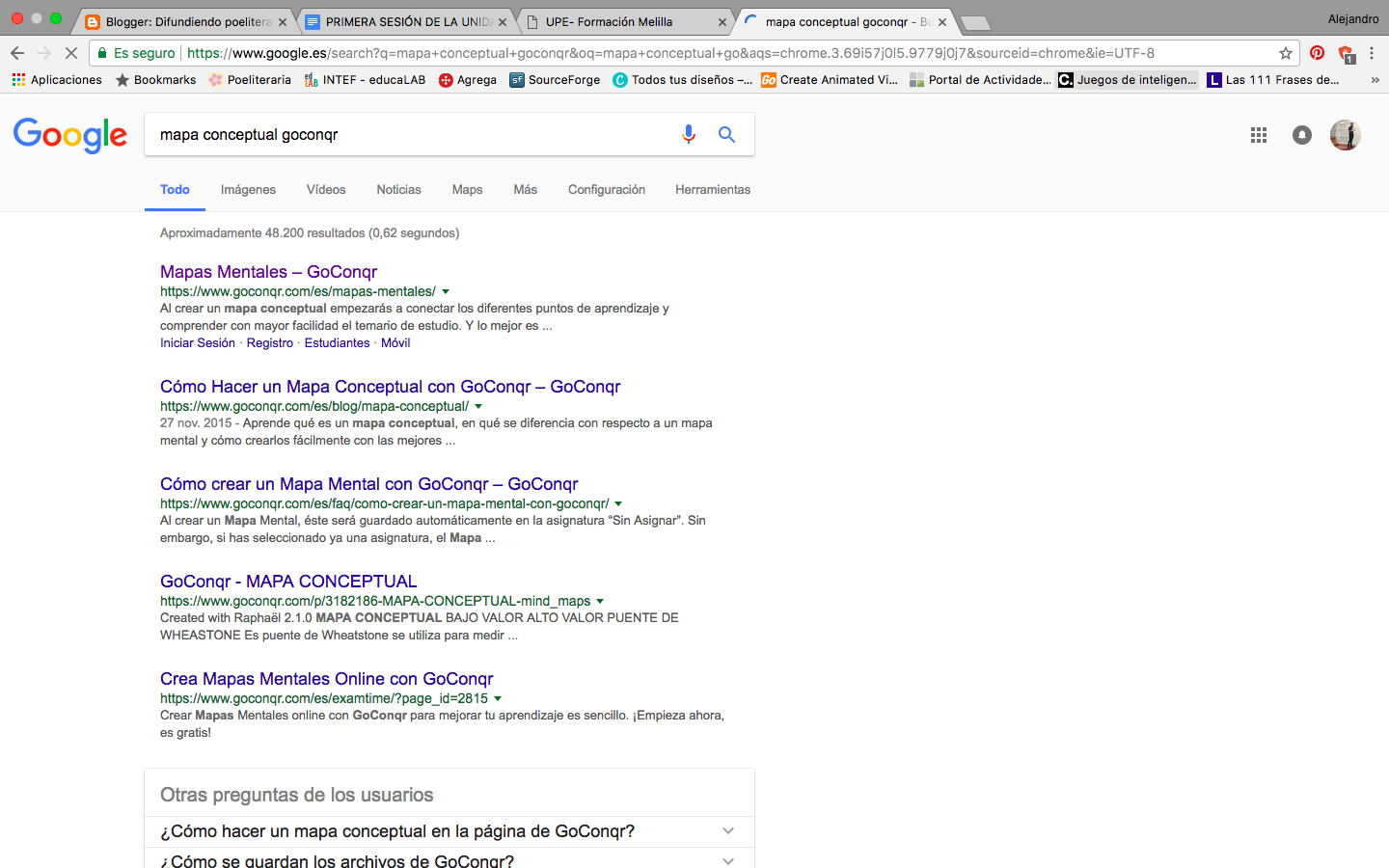Image resolution: width=1389 pixels, height=868 pixels.
Task: Expand question Cómo se guardan los archivos
Action: tap(449, 859)
